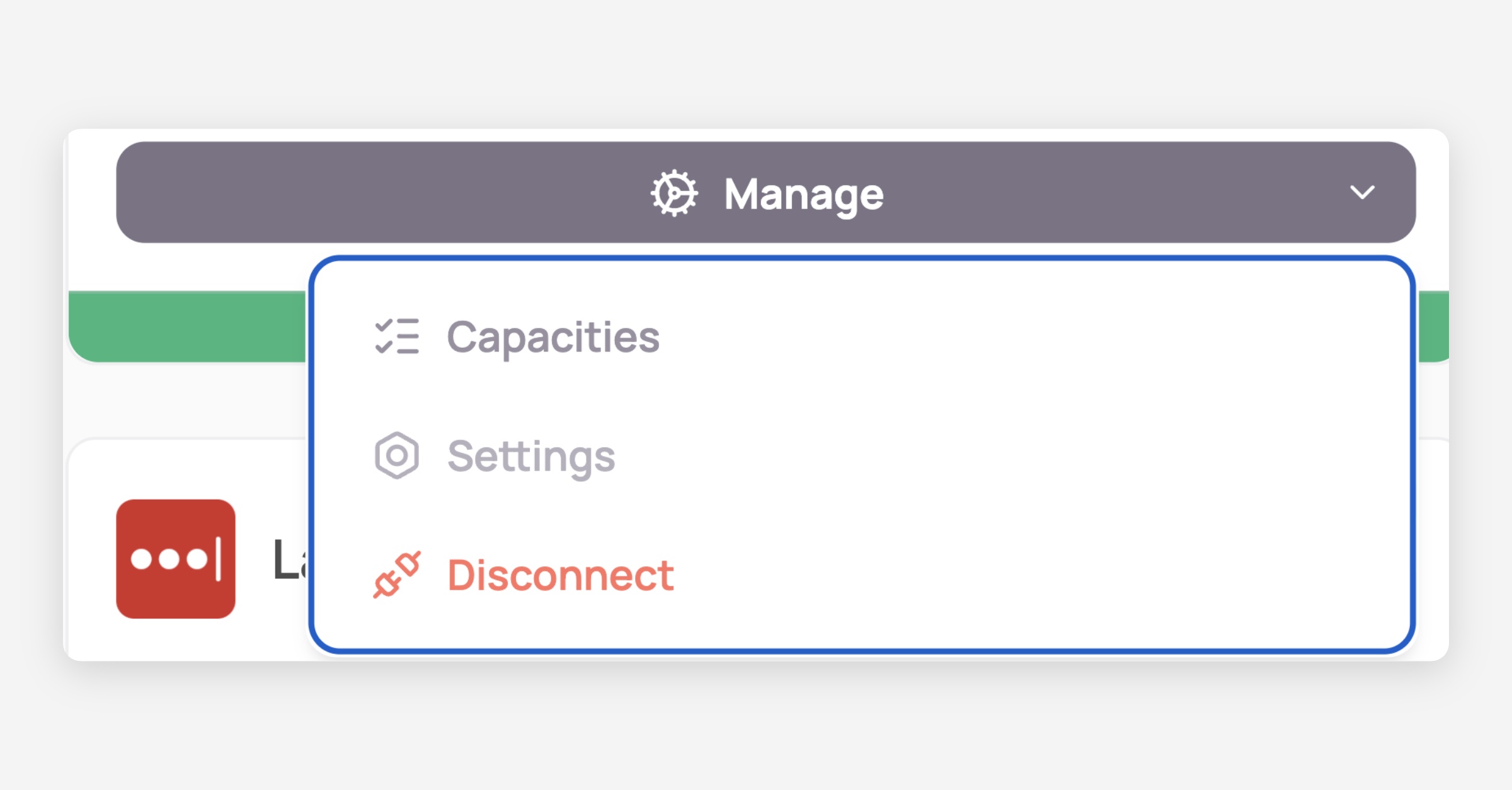
Task: Click the gear icon in Manage button
Action: pos(673,193)
